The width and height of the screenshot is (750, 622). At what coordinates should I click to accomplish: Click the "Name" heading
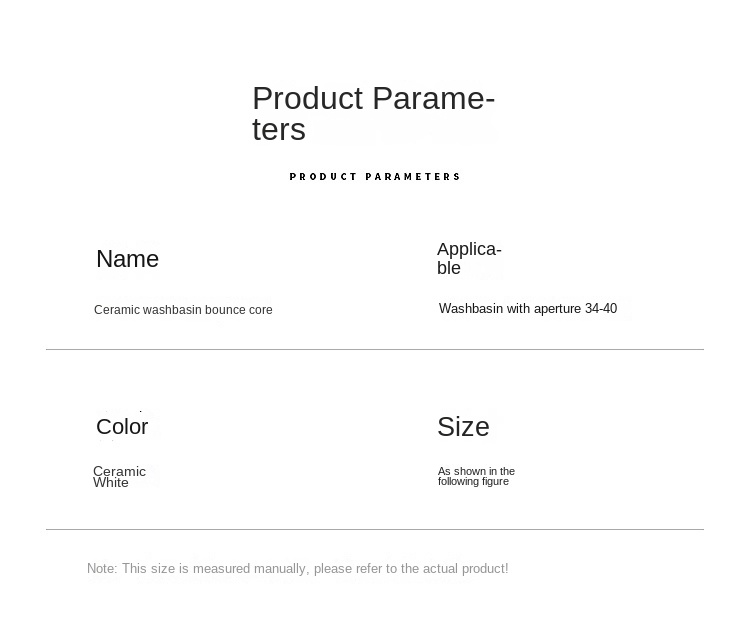(127, 259)
